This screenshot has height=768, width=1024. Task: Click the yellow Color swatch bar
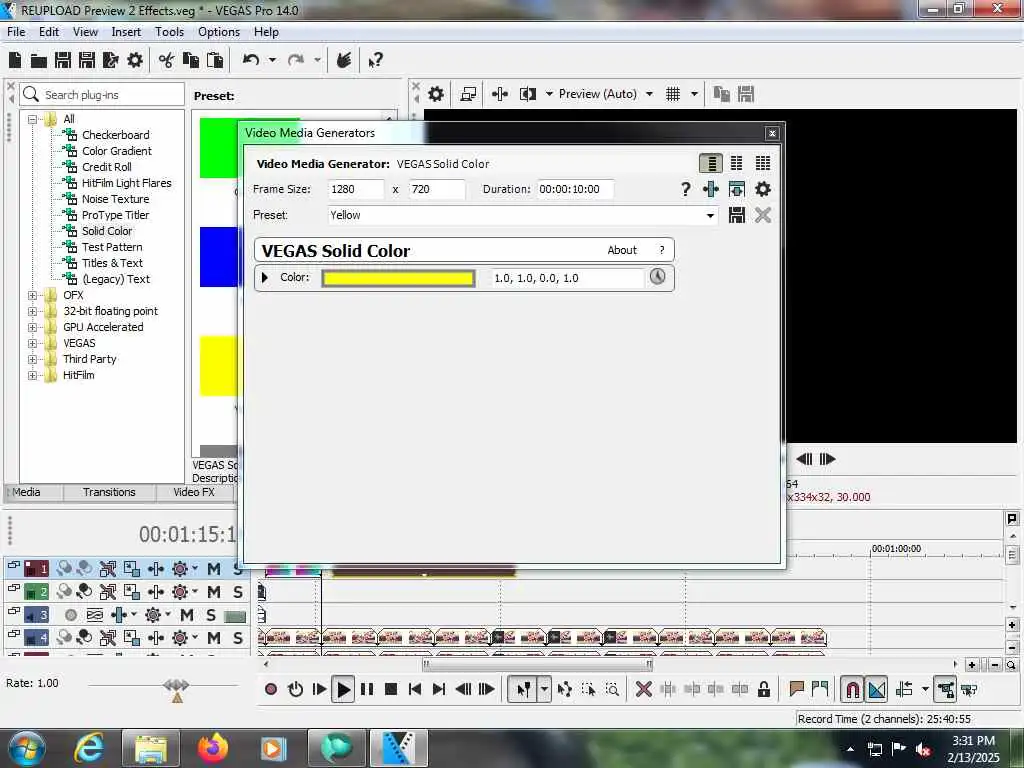pos(398,278)
